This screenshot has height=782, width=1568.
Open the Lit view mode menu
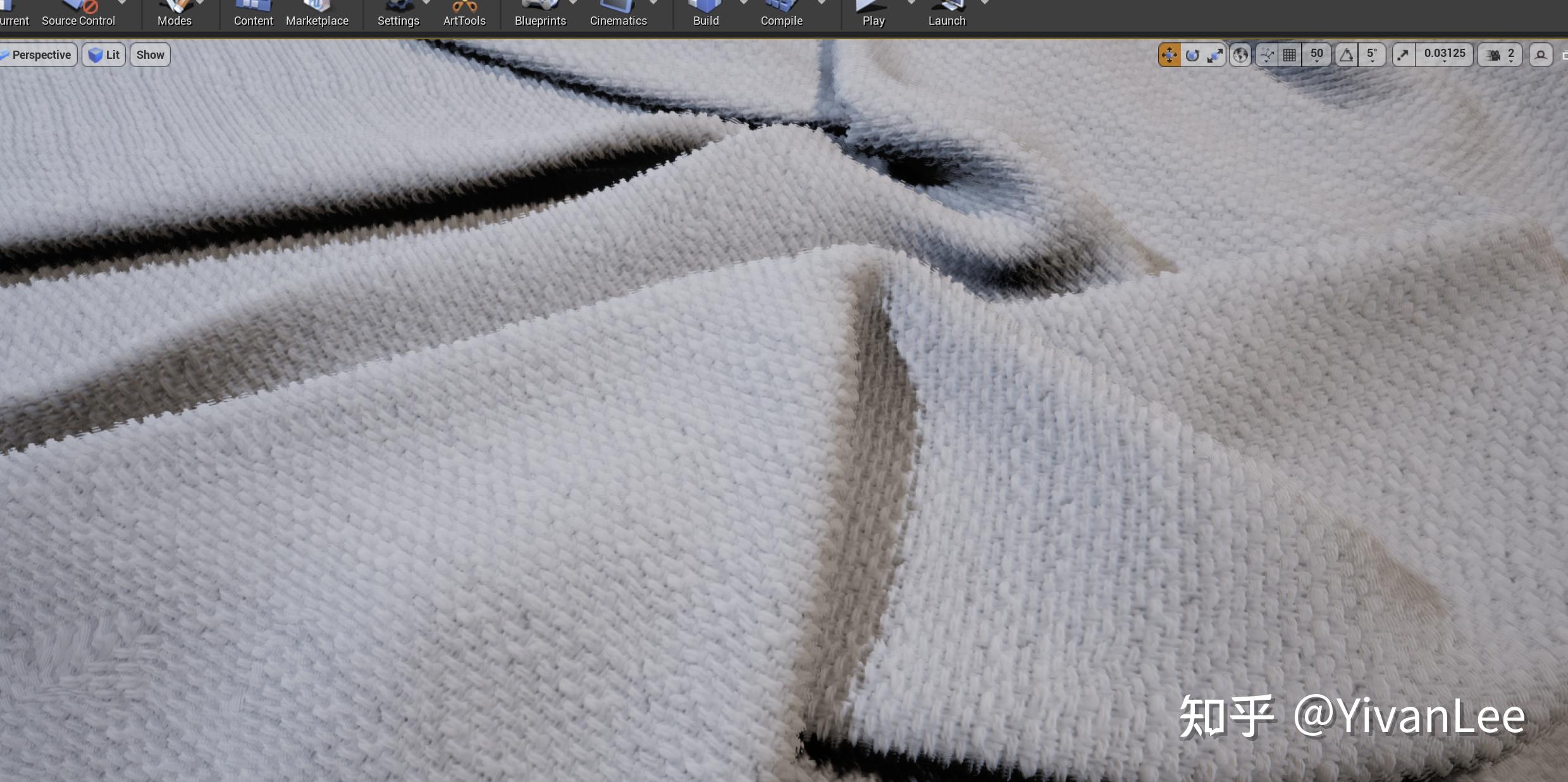(x=104, y=55)
